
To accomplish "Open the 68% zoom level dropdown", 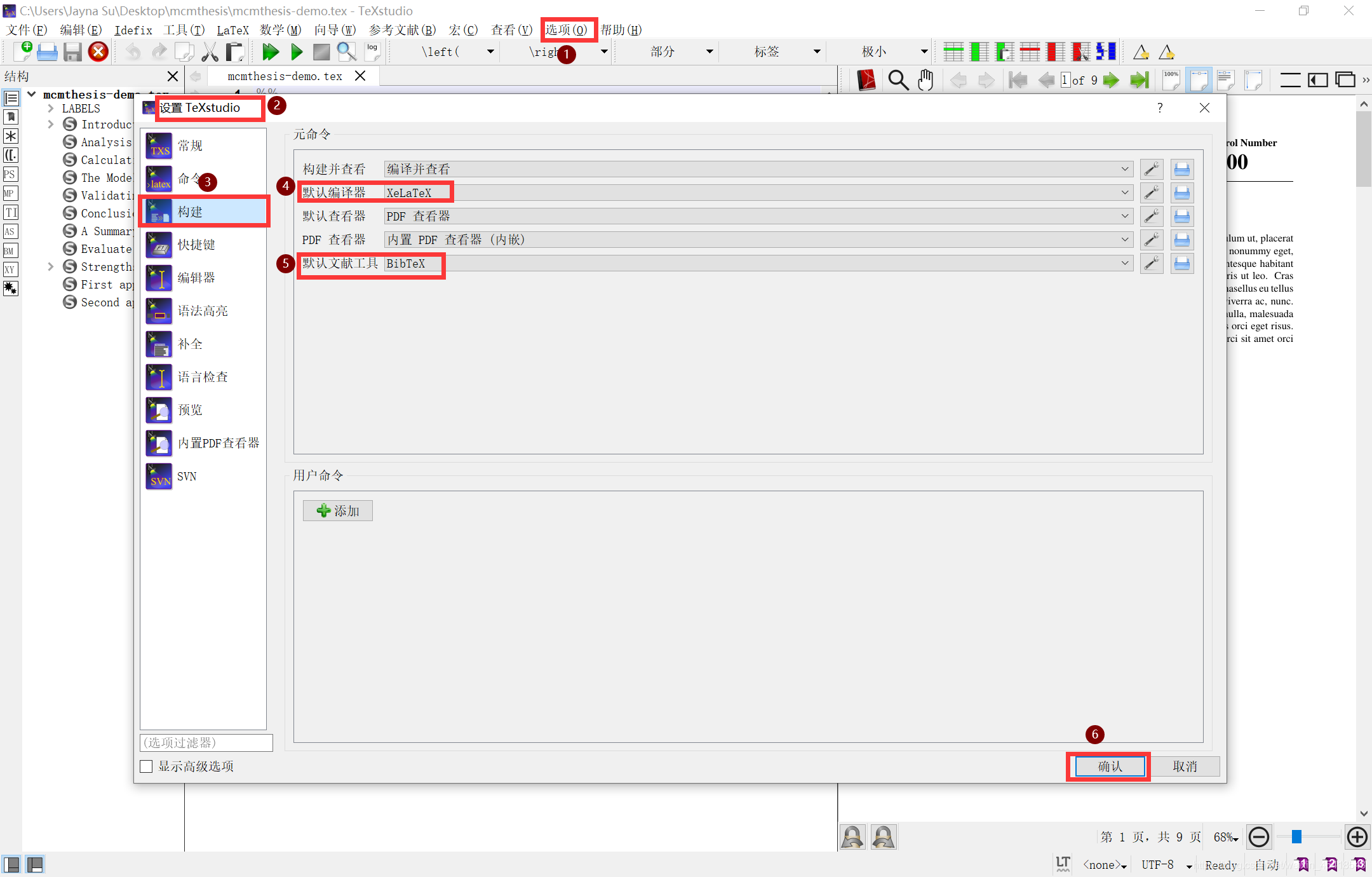I will point(1226,838).
